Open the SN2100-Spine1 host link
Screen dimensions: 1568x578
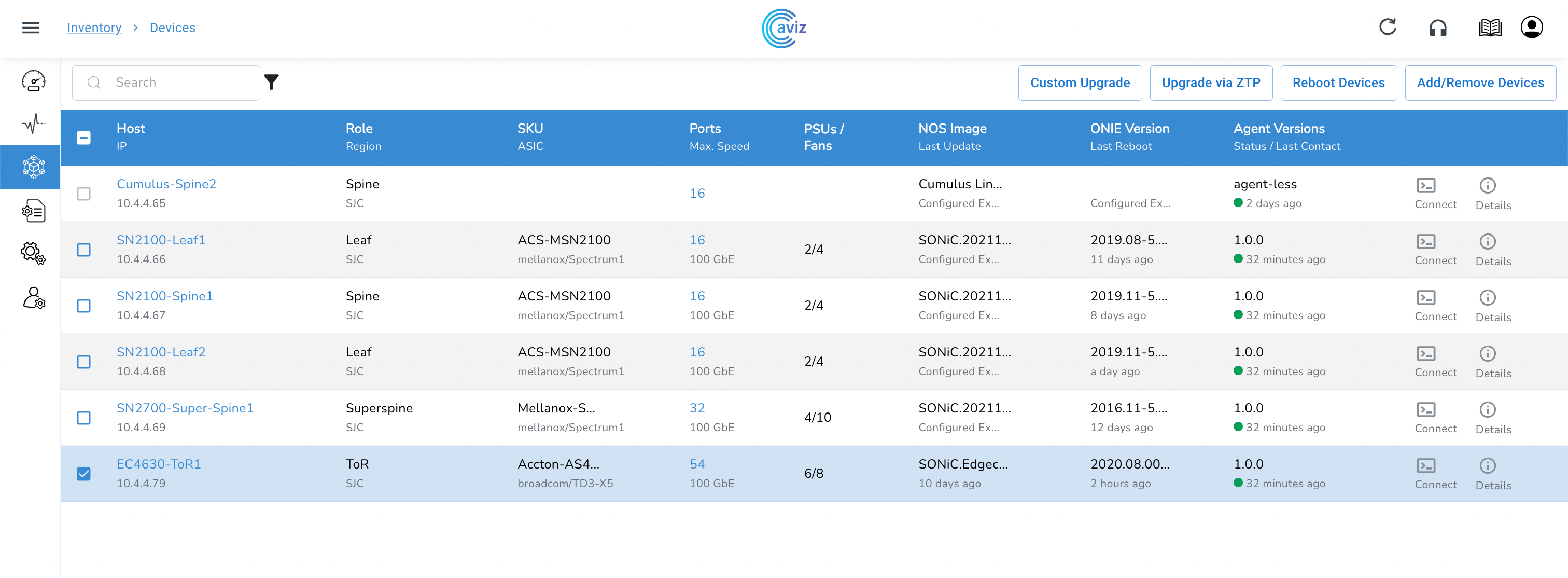pyautogui.click(x=164, y=296)
